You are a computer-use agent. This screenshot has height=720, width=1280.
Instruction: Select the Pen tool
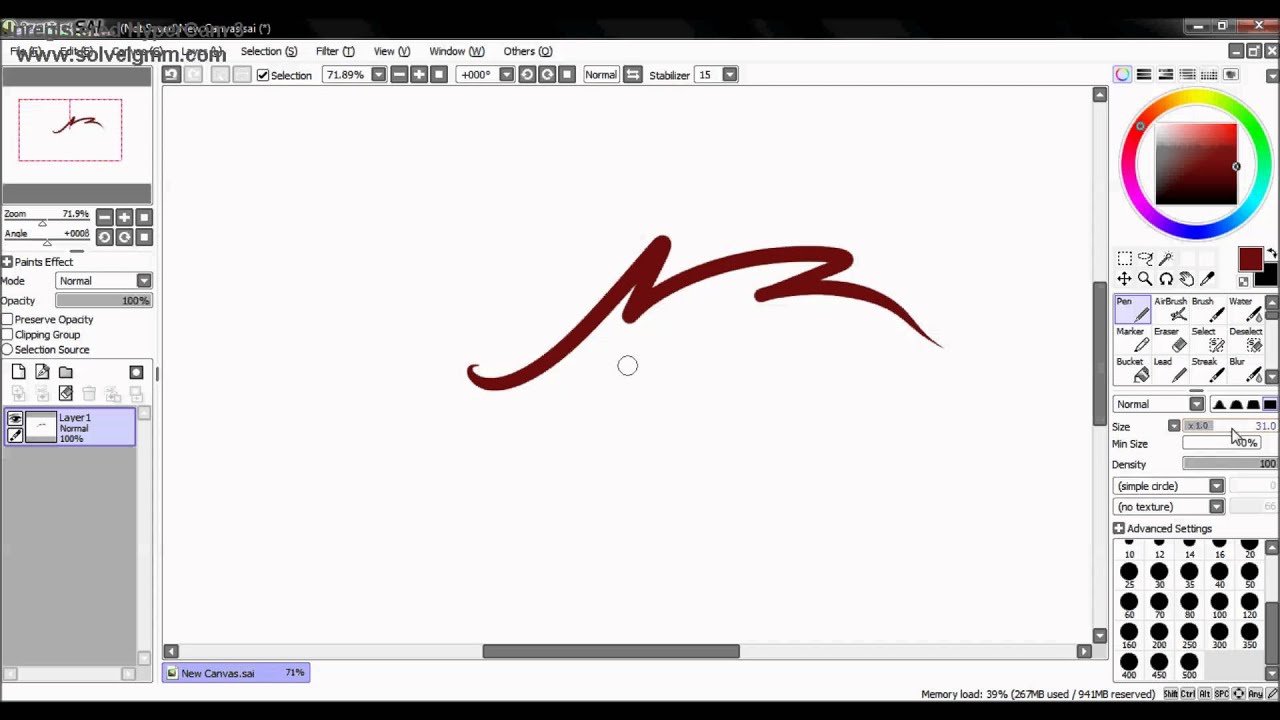tap(1132, 310)
